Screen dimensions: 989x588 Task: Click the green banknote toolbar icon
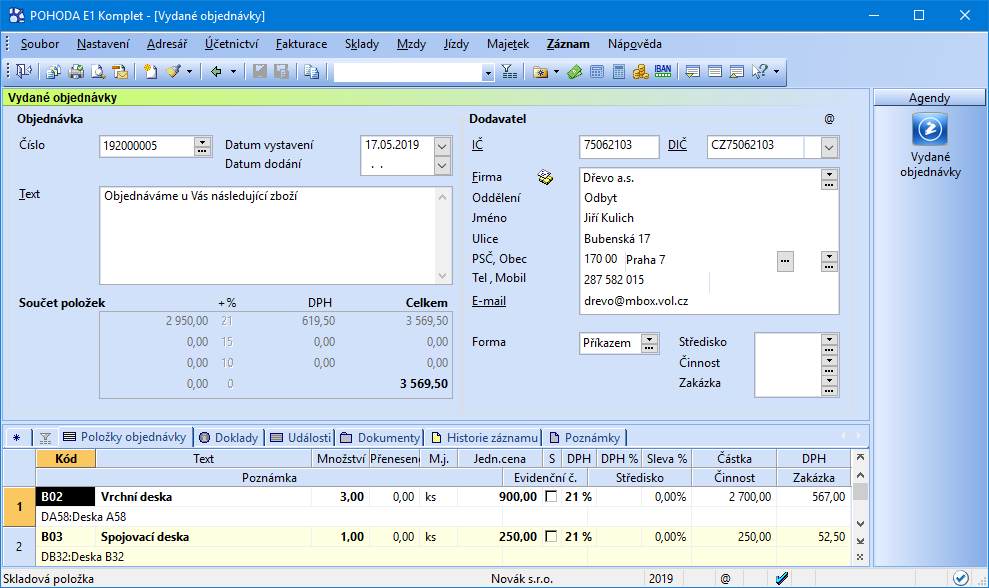(575, 72)
